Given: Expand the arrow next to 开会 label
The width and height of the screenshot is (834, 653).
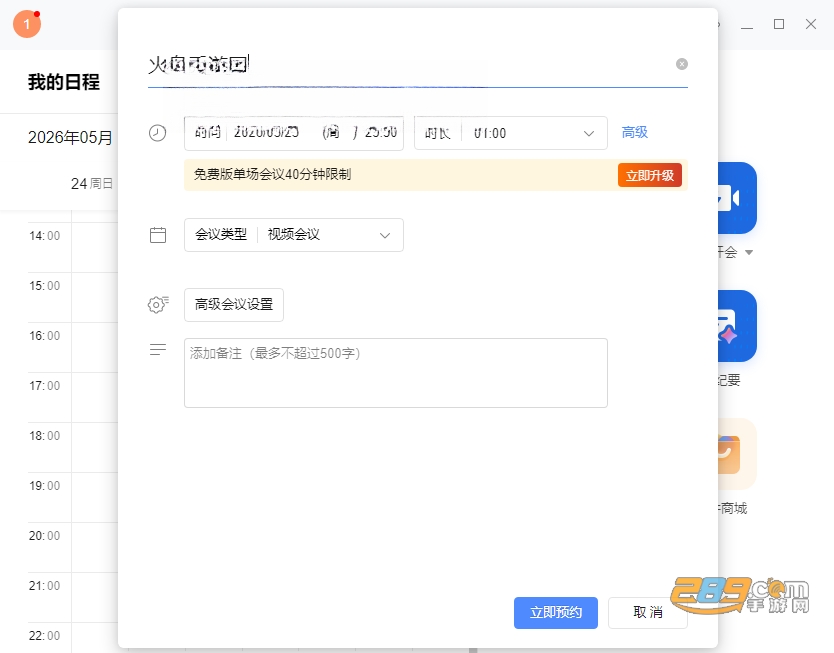Looking at the screenshot, I should (x=749, y=253).
